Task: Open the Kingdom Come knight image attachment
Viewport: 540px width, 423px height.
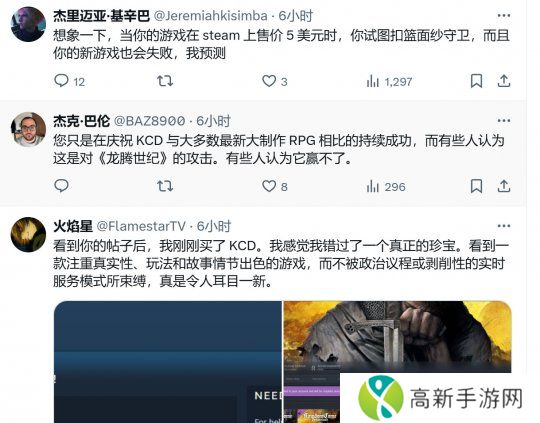Action: pos(397,337)
